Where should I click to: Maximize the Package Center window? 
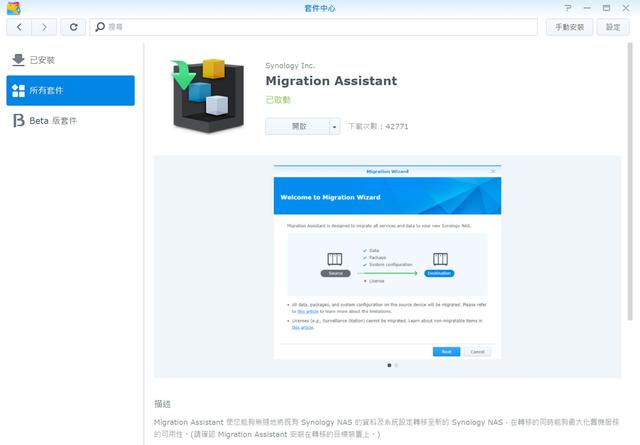[608, 8]
